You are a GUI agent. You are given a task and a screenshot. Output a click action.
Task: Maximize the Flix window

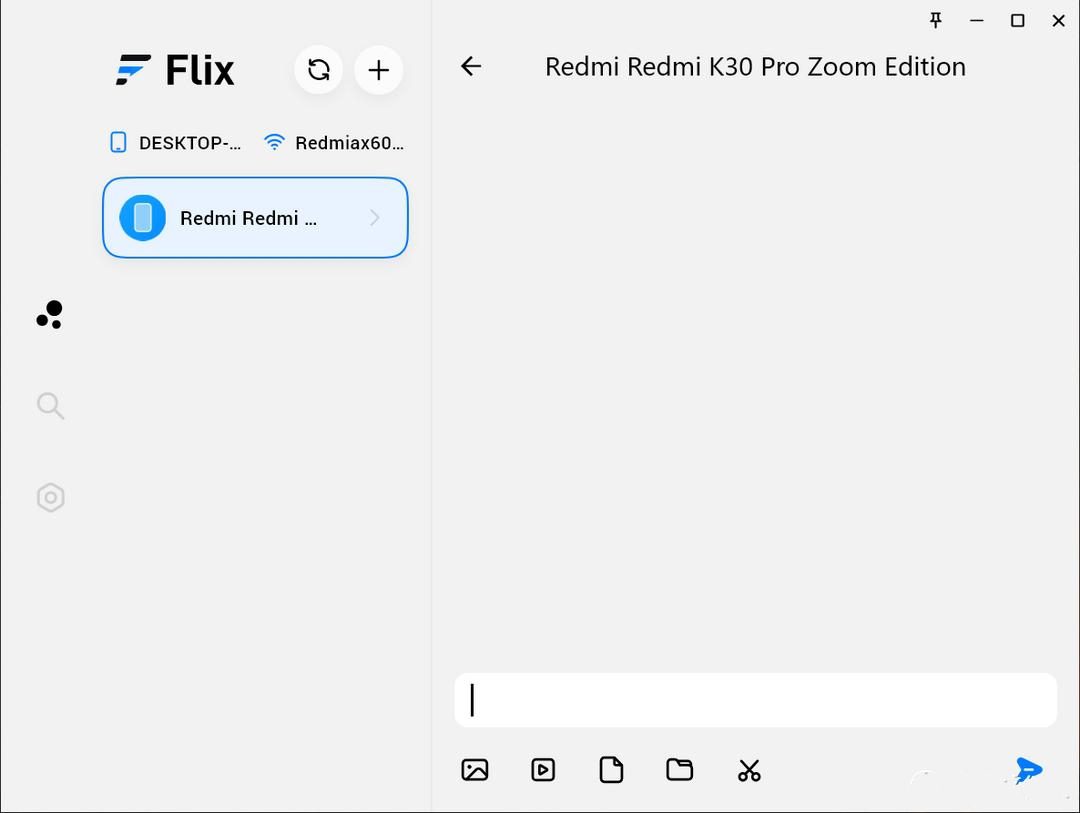[x=1018, y=20]
